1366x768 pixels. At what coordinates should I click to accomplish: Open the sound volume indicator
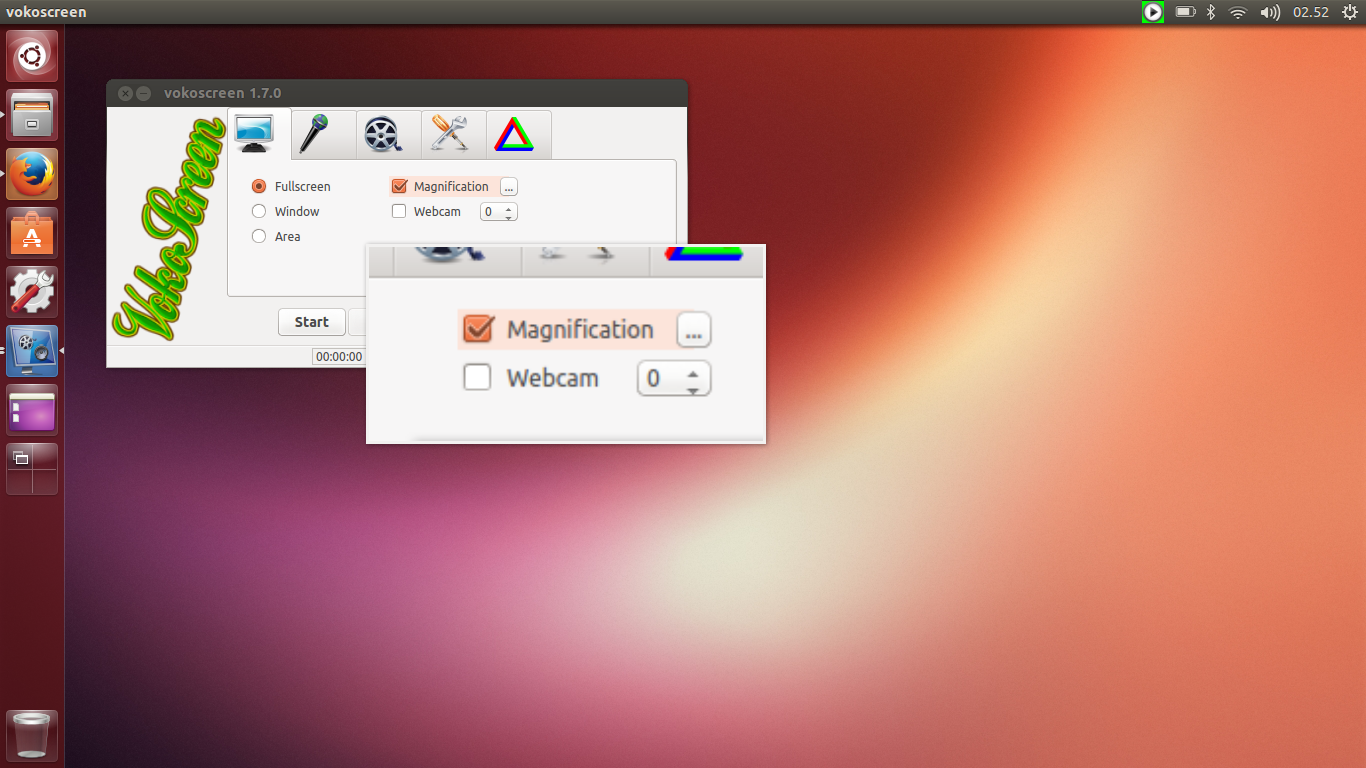(x=1270, y=12)
